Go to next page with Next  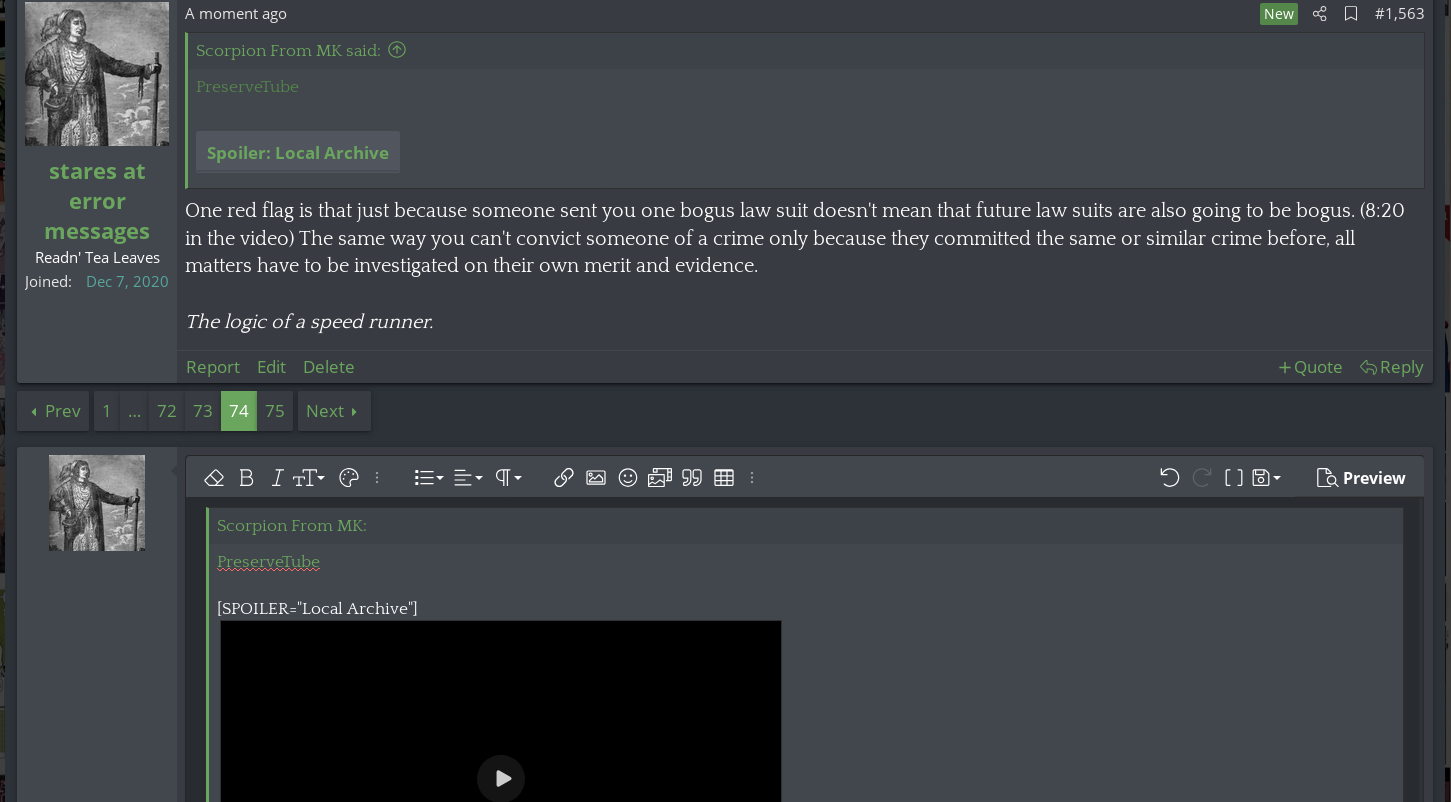[x=334, y=411]
